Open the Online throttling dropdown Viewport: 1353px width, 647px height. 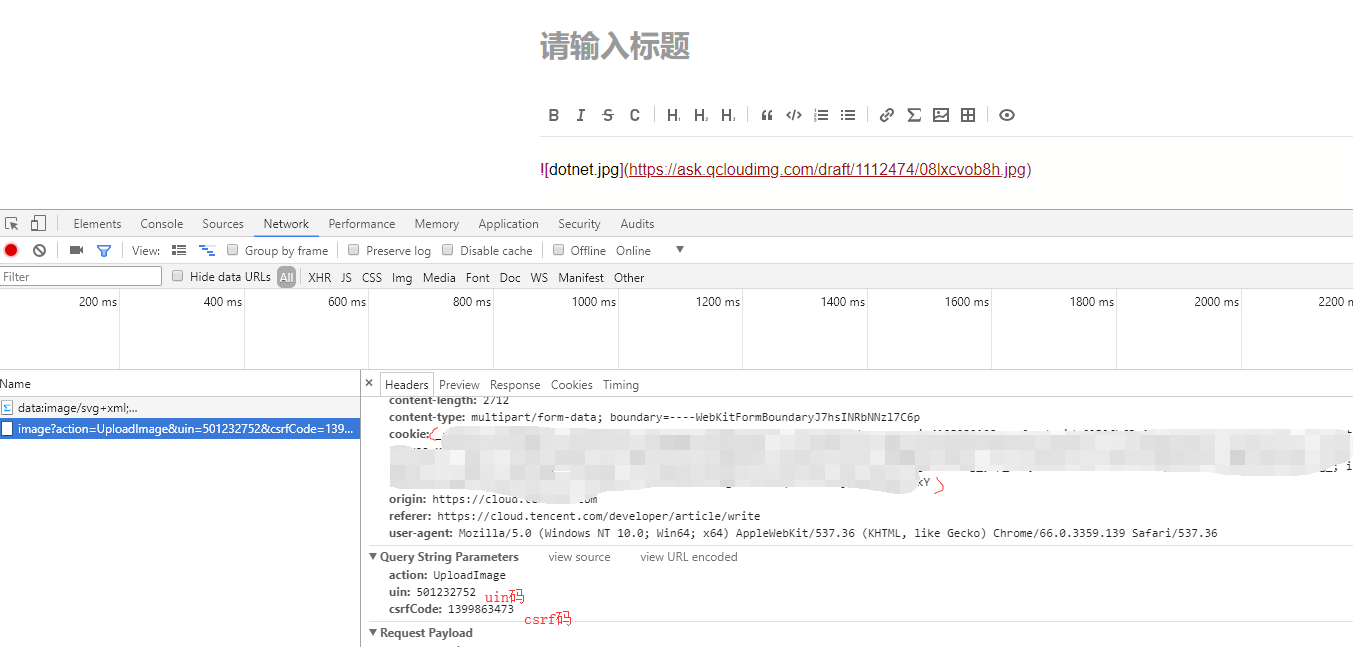(679, 249)
